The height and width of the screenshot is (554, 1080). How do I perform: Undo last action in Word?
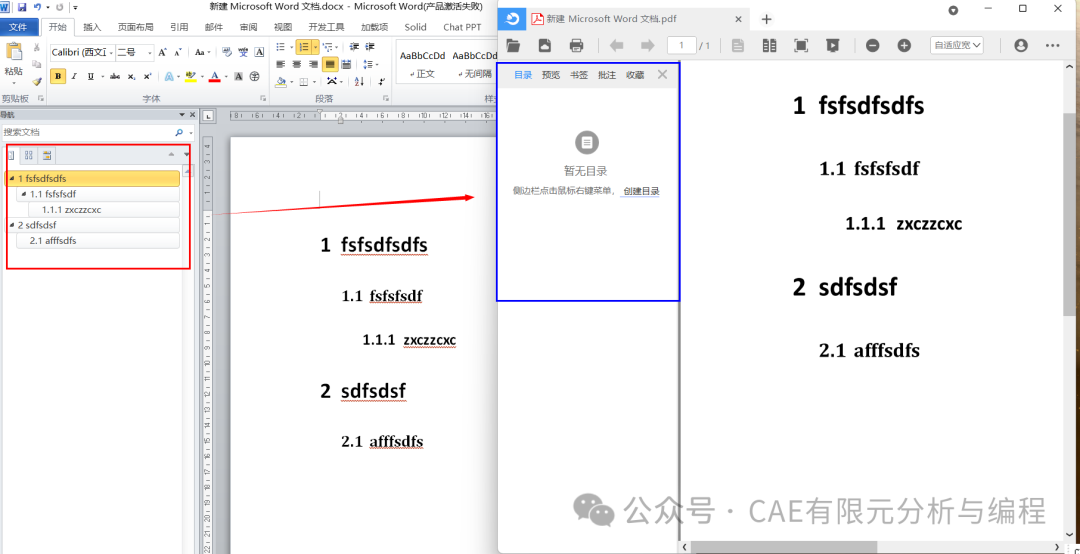[x=37, y=7]
